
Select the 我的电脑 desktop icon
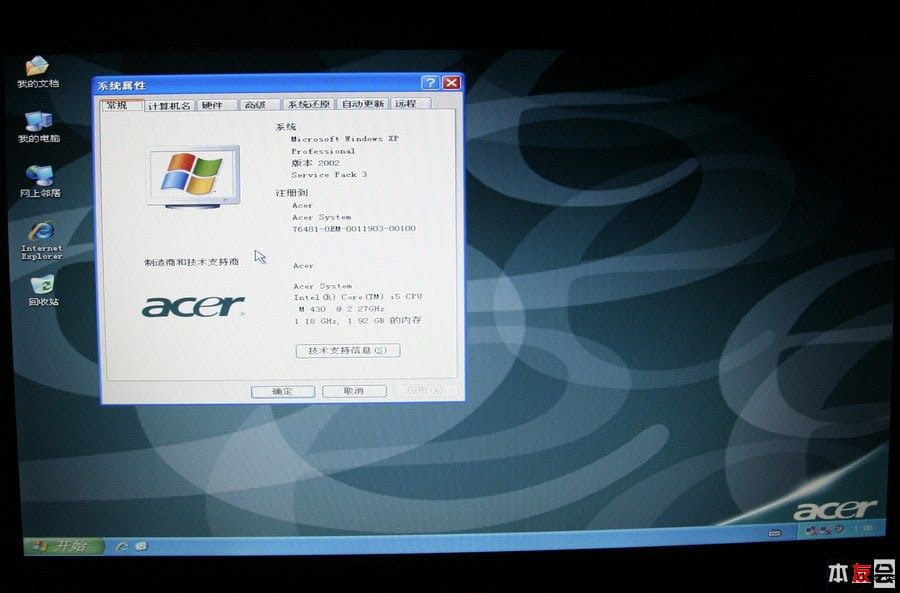[38, 127]
